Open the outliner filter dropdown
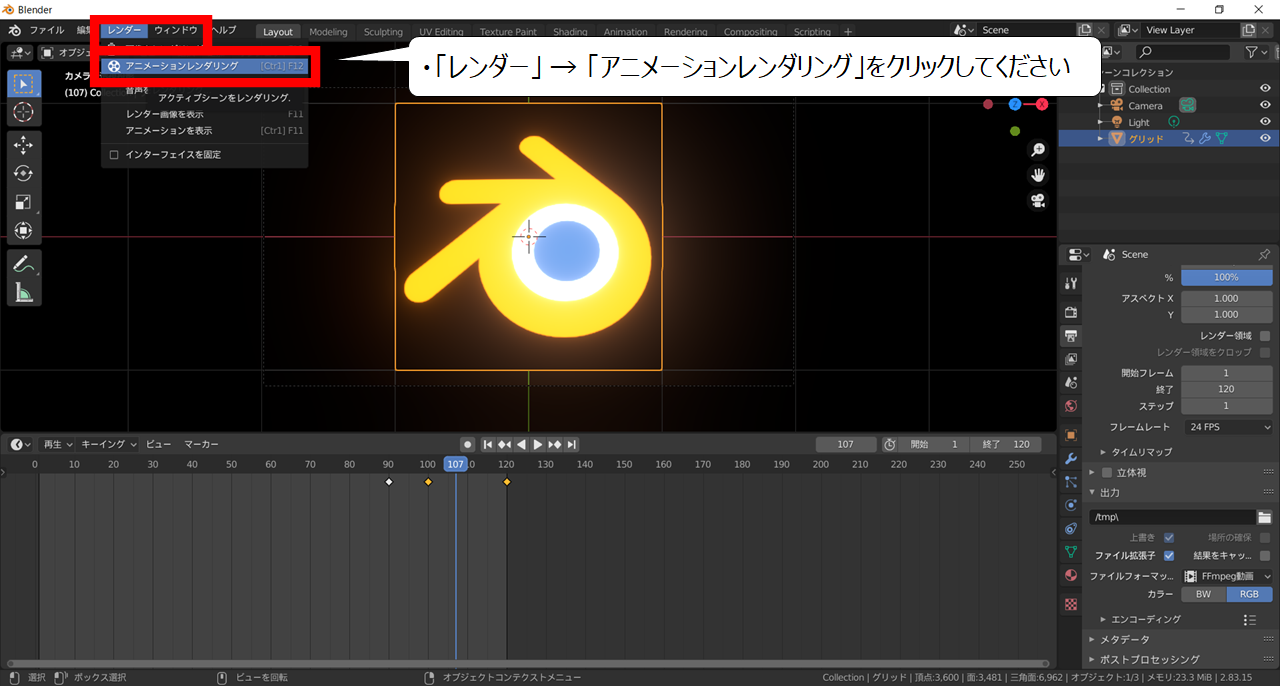Screen dimensions: 1280x686 pos(1257,51)
